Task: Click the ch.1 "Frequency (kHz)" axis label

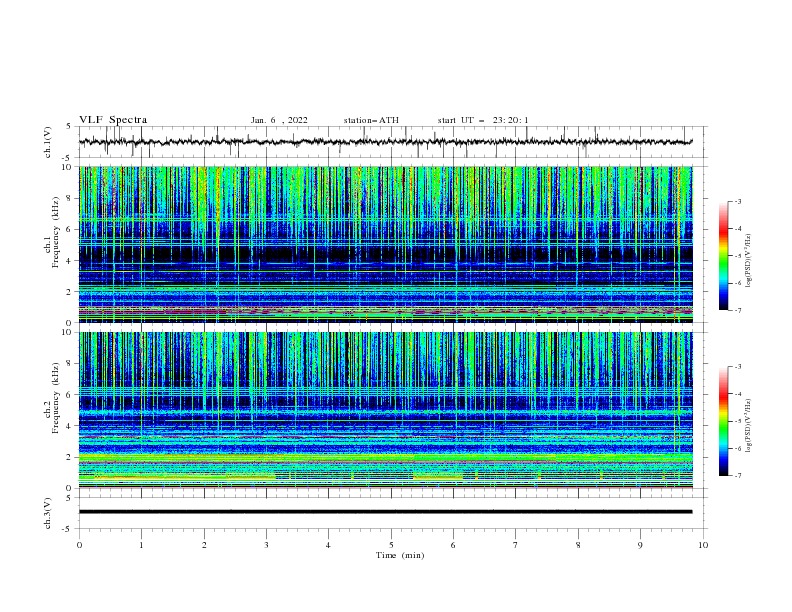Action: click(x=56, y=232)
